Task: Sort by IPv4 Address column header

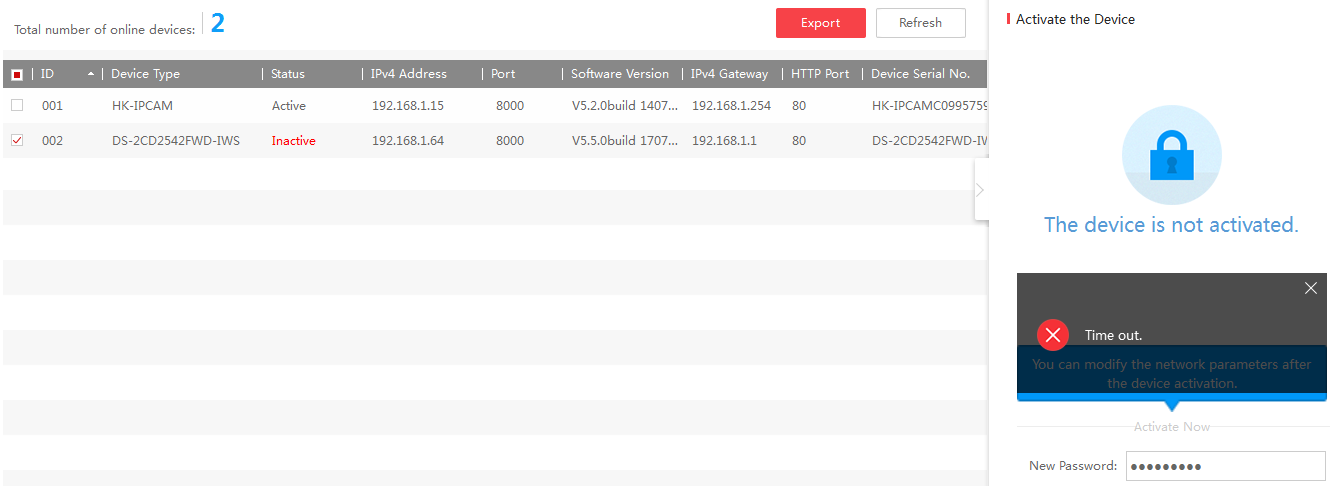Action: click(408, 74)
